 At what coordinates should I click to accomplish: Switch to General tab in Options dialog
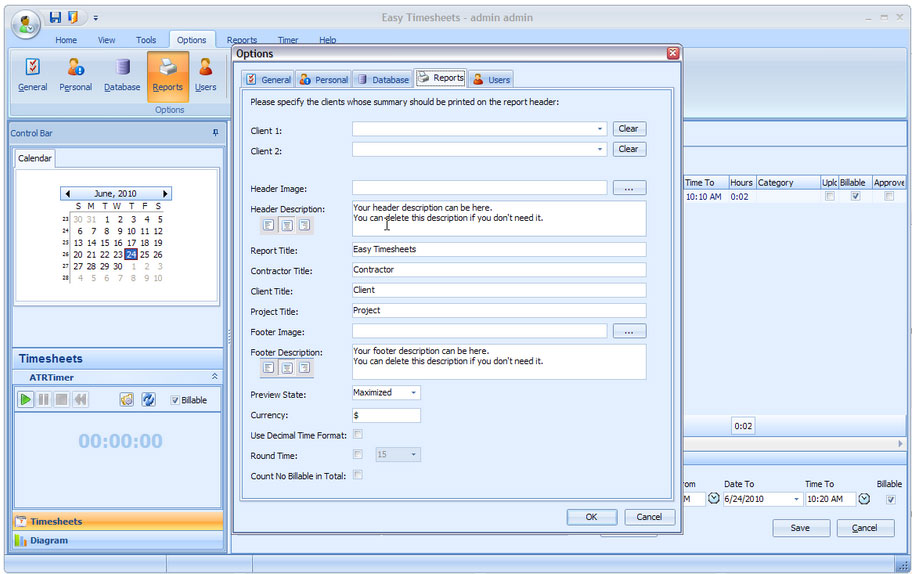268,80
